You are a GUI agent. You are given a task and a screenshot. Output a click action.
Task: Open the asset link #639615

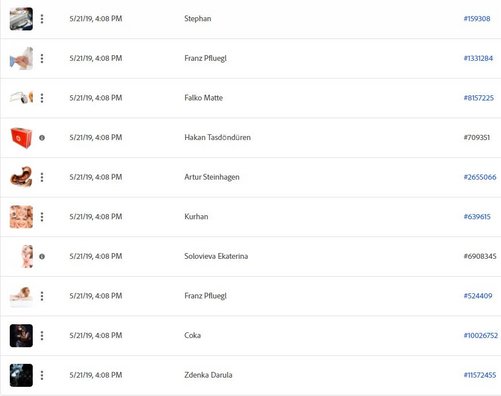(x=477, y=217)
